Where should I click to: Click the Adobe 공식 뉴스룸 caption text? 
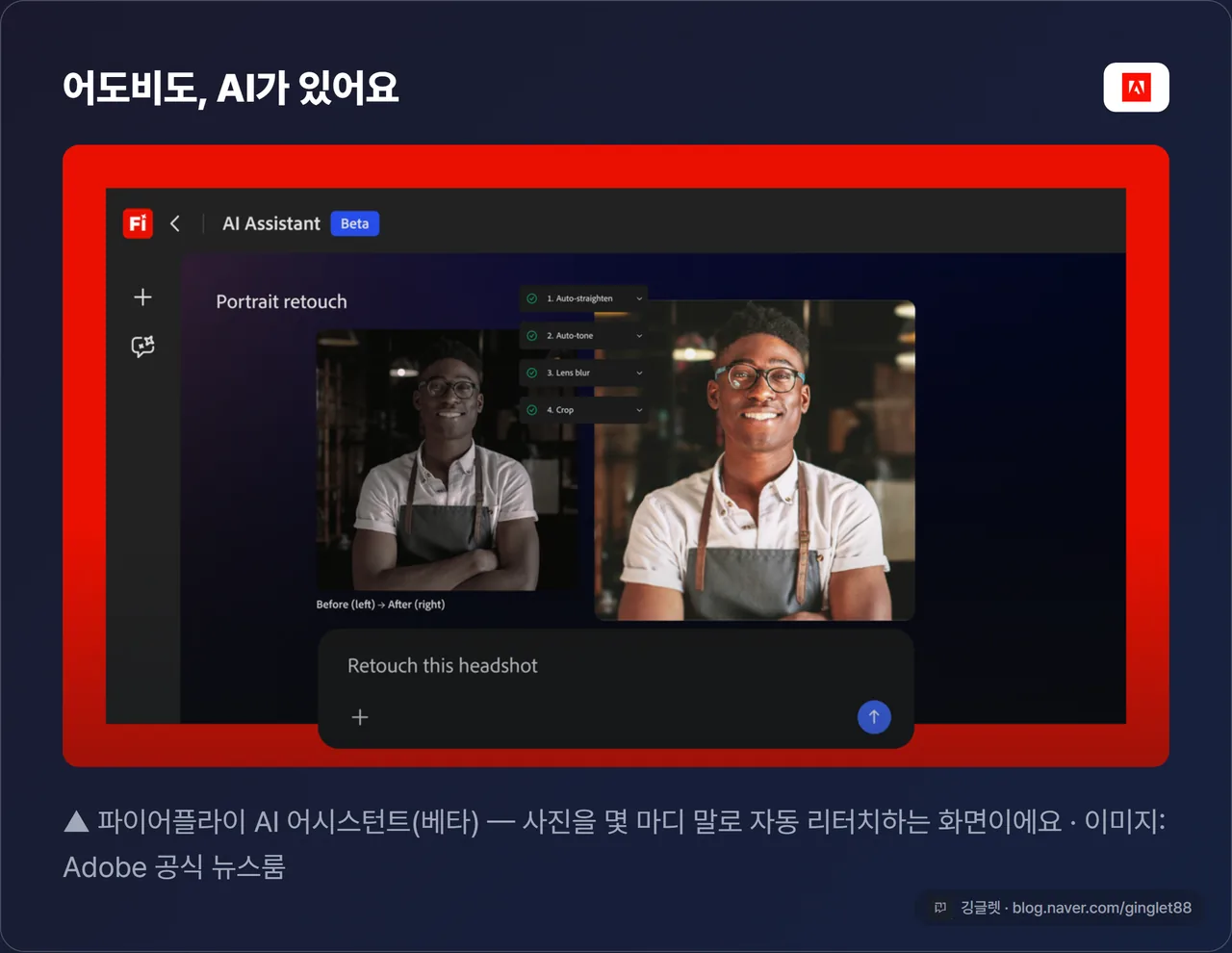tap(174, 867)
